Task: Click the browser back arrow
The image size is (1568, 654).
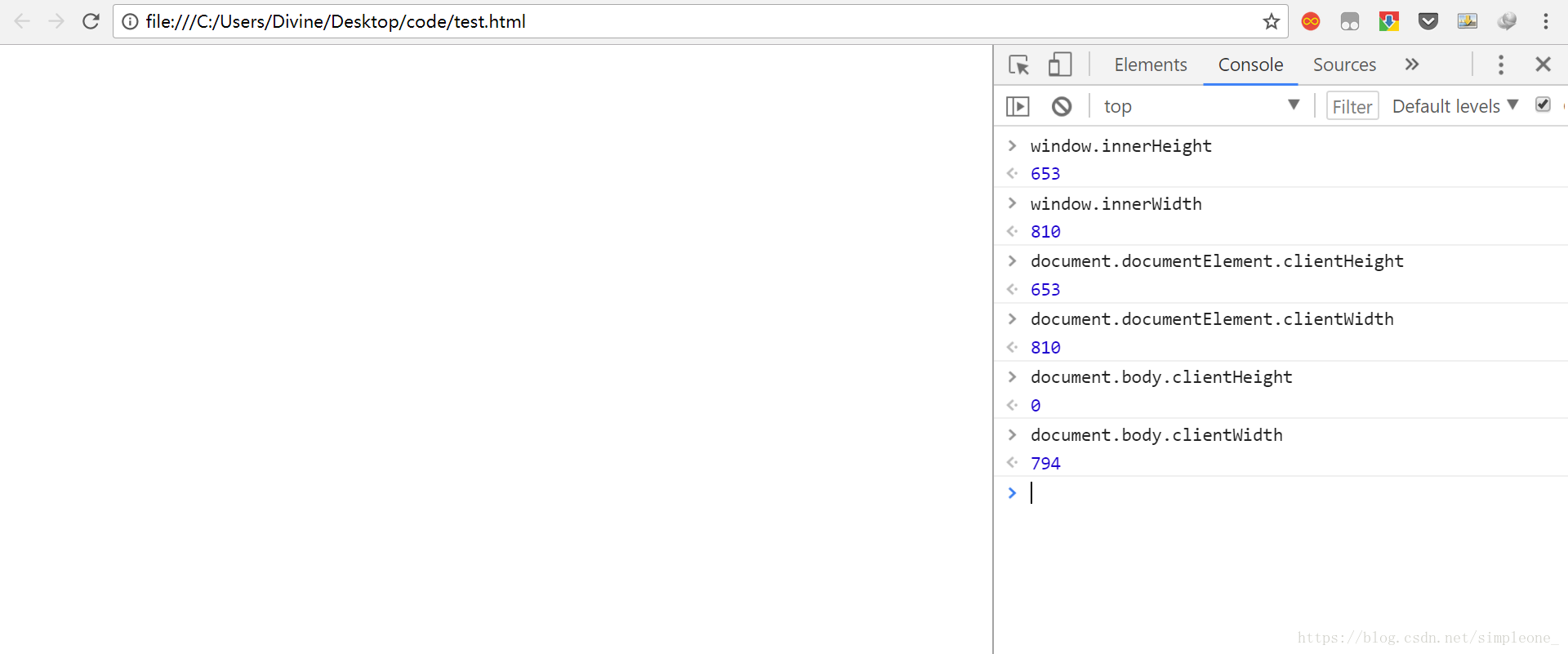Action: point(22,21)
